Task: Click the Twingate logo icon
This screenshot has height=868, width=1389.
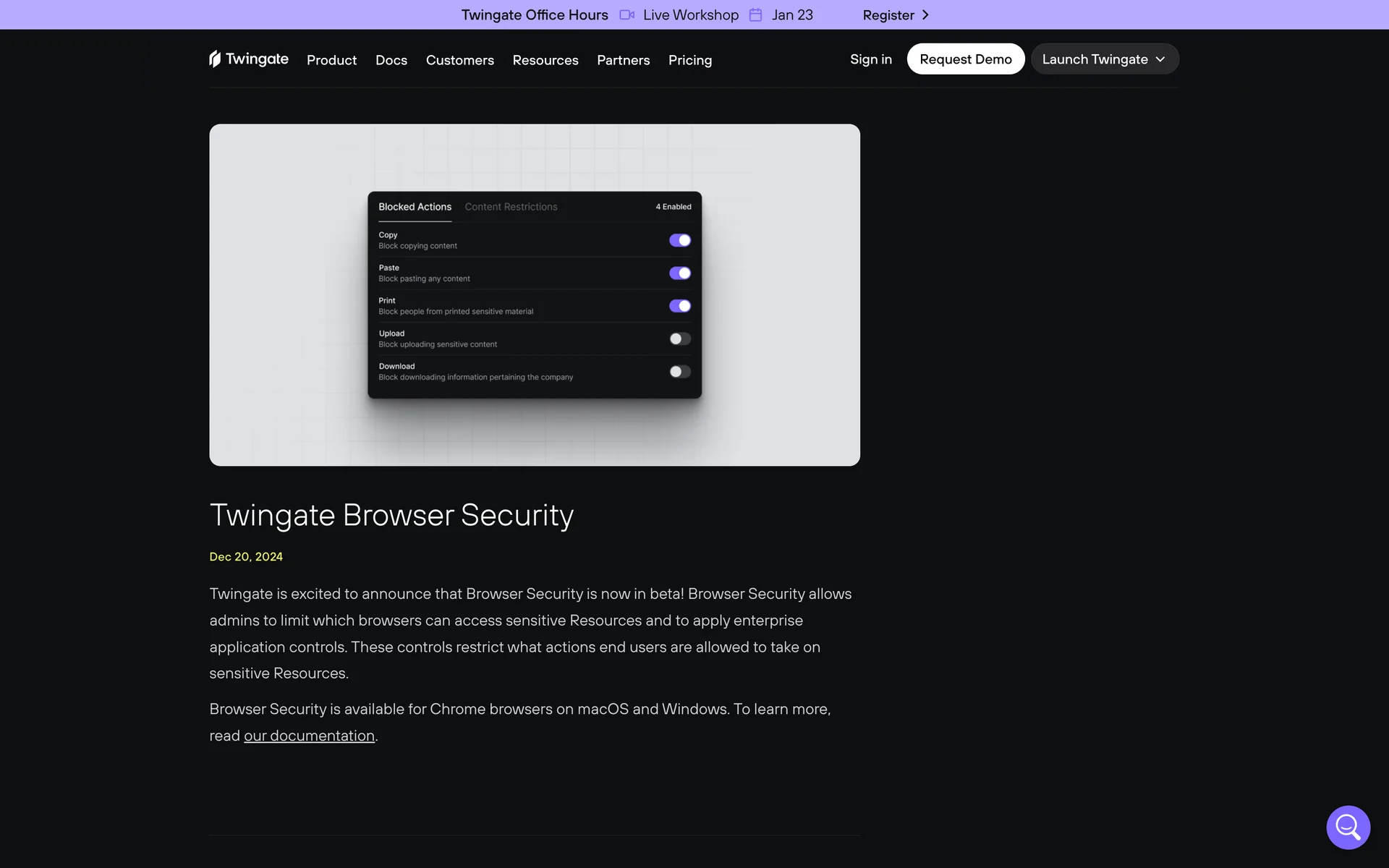Action: [215, 59]
